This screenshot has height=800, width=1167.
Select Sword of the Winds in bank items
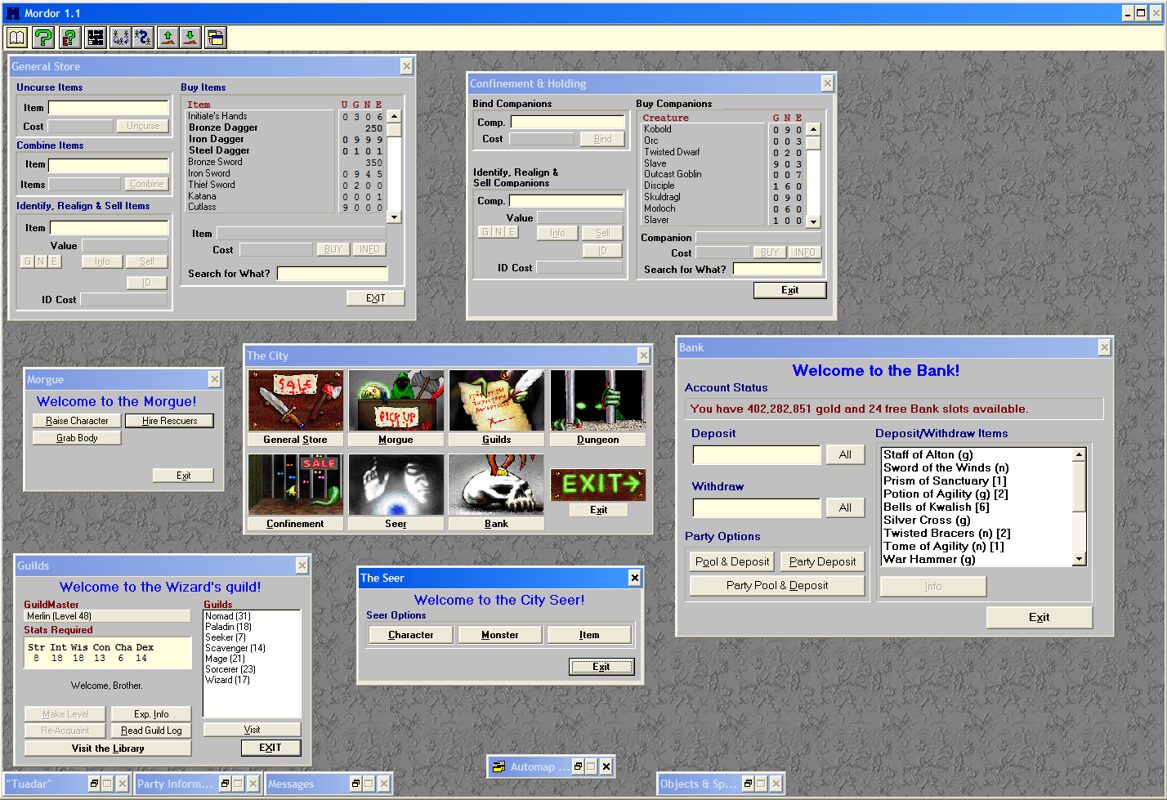tap(945, 468)
